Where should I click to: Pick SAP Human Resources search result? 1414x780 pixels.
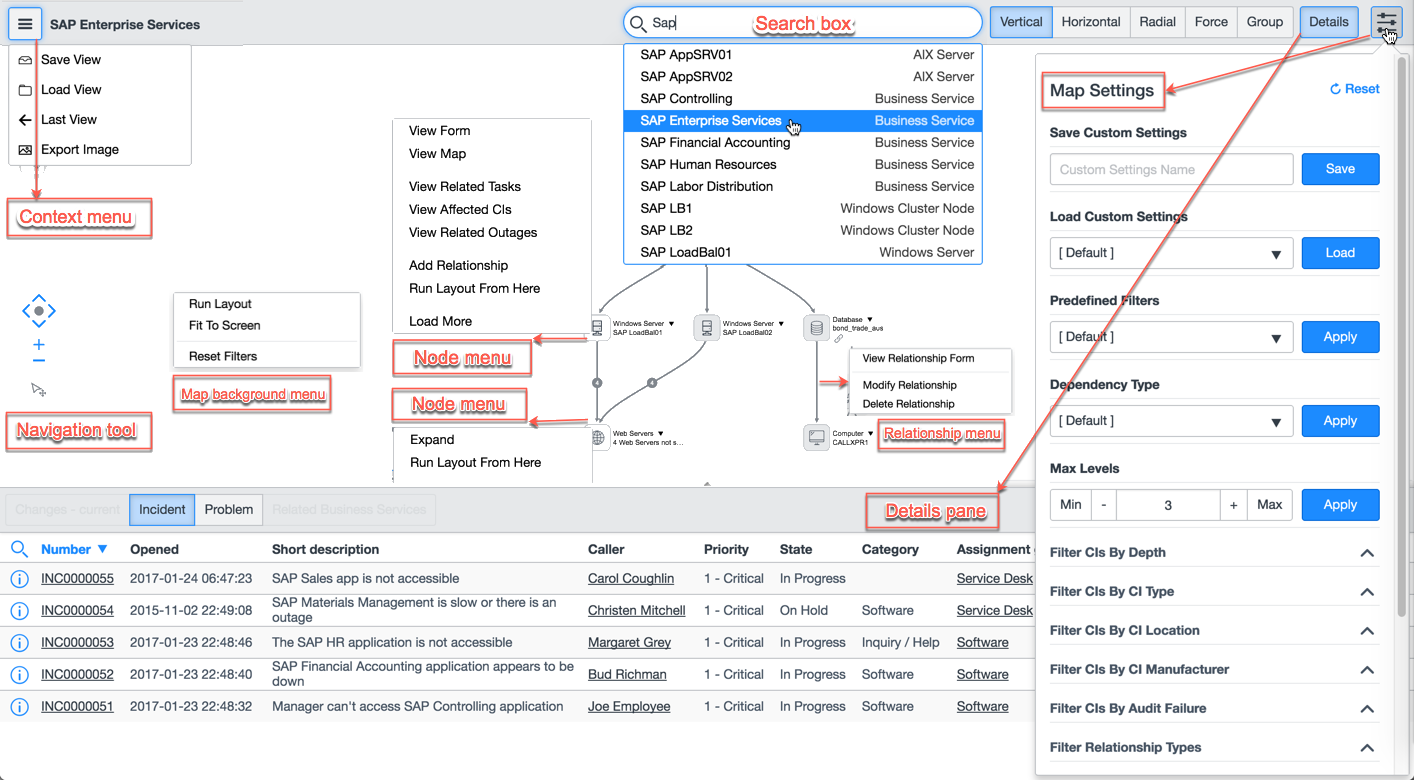click(803, 165)
